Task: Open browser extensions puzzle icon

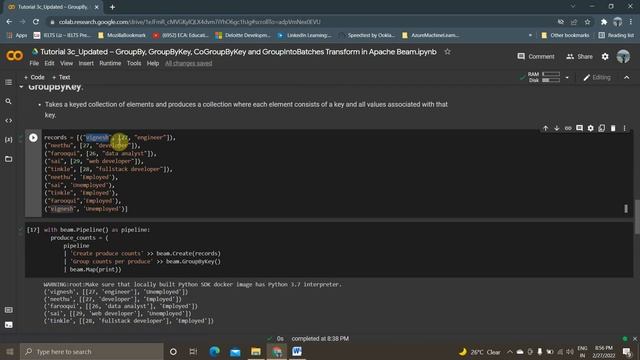Action: click(x=604, y=22)
